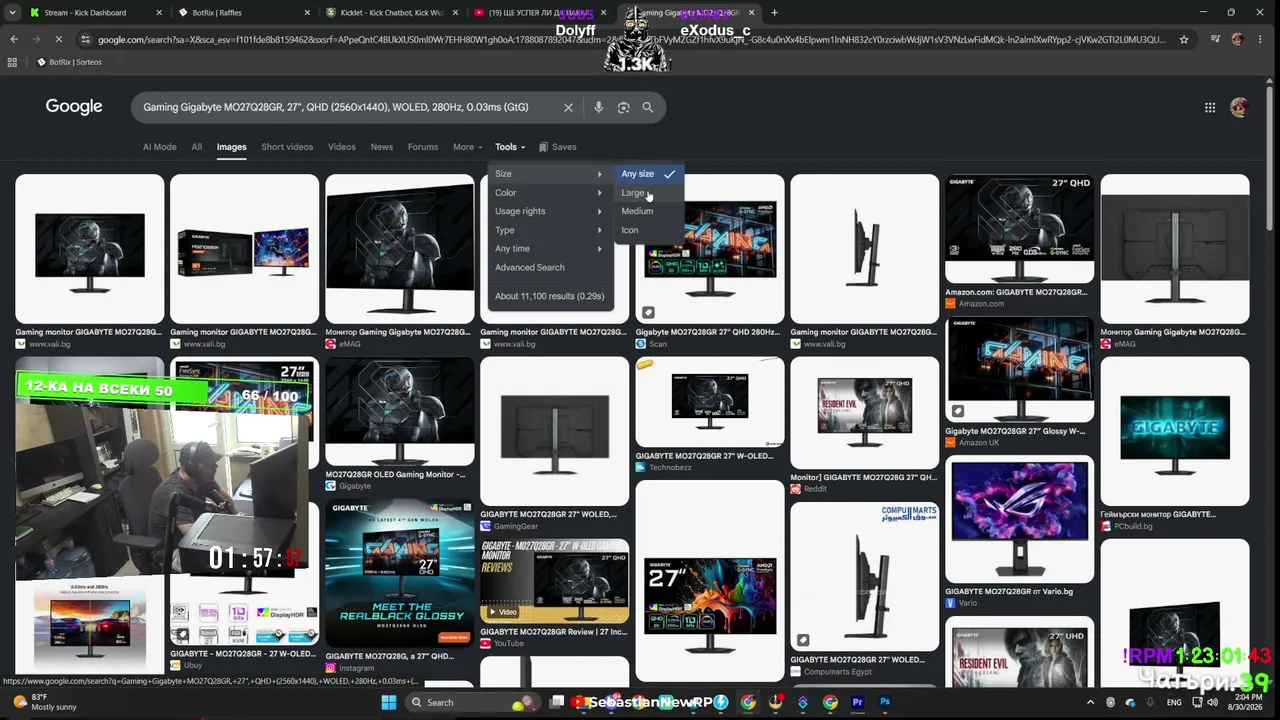Open the Google apps grid
Image resolution: width=1280 pixels, height=720 pixels.
(x=1210, y=108)
